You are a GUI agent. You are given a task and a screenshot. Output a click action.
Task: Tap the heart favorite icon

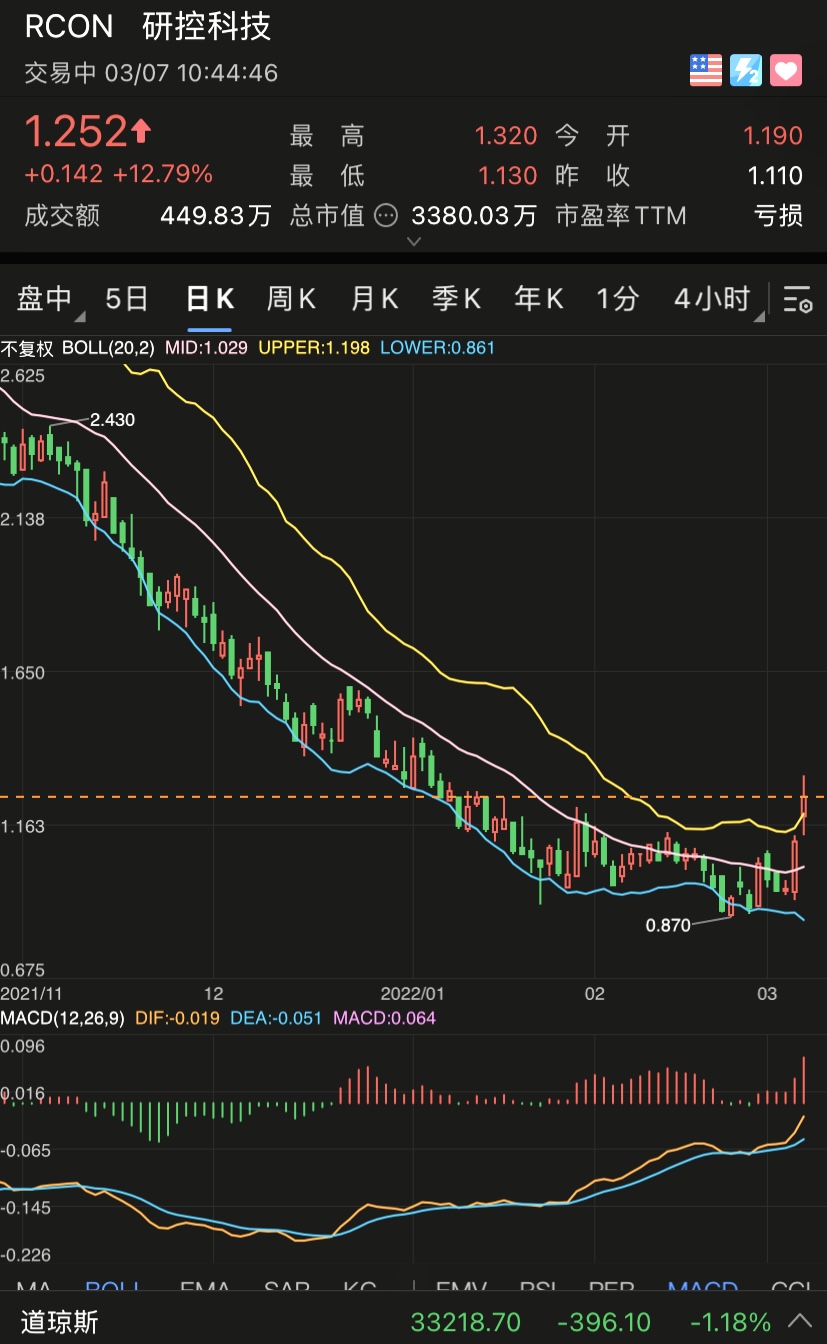[x=786, y=70]
